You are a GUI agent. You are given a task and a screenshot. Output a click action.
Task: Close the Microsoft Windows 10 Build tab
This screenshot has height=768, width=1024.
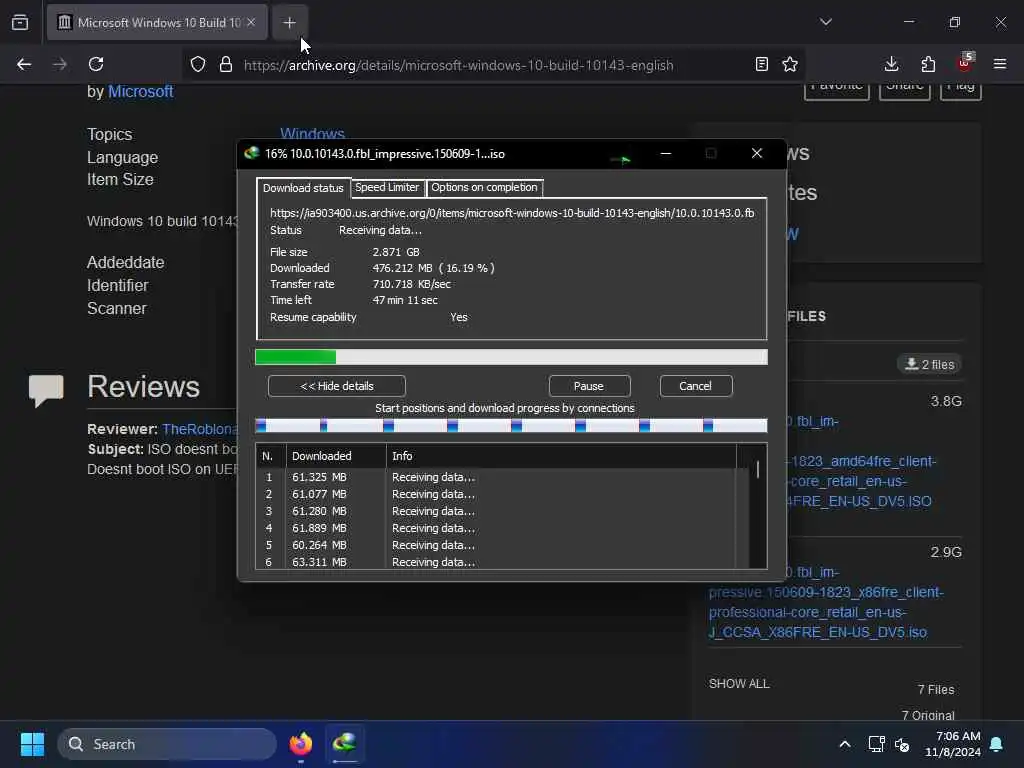[251, 22]
